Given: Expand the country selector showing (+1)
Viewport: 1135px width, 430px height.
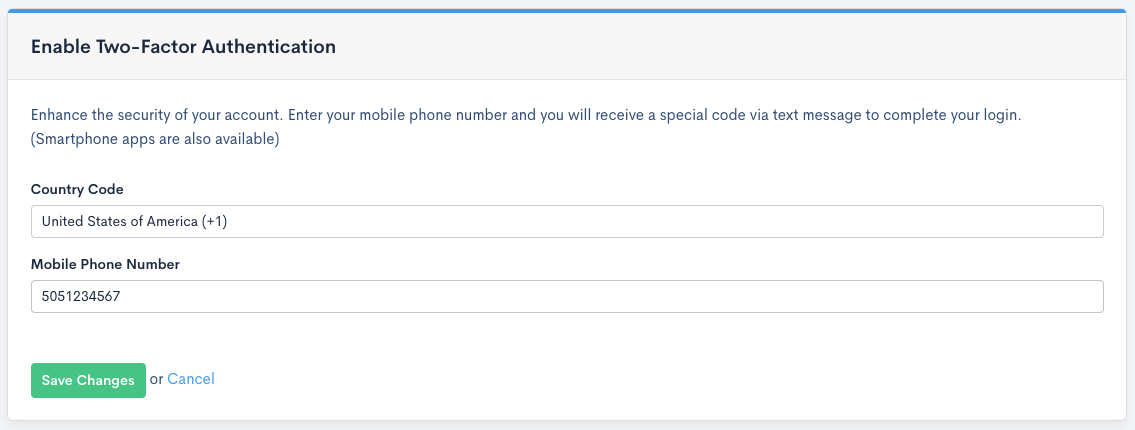Looking at the screenshot, I should [566, 222].
